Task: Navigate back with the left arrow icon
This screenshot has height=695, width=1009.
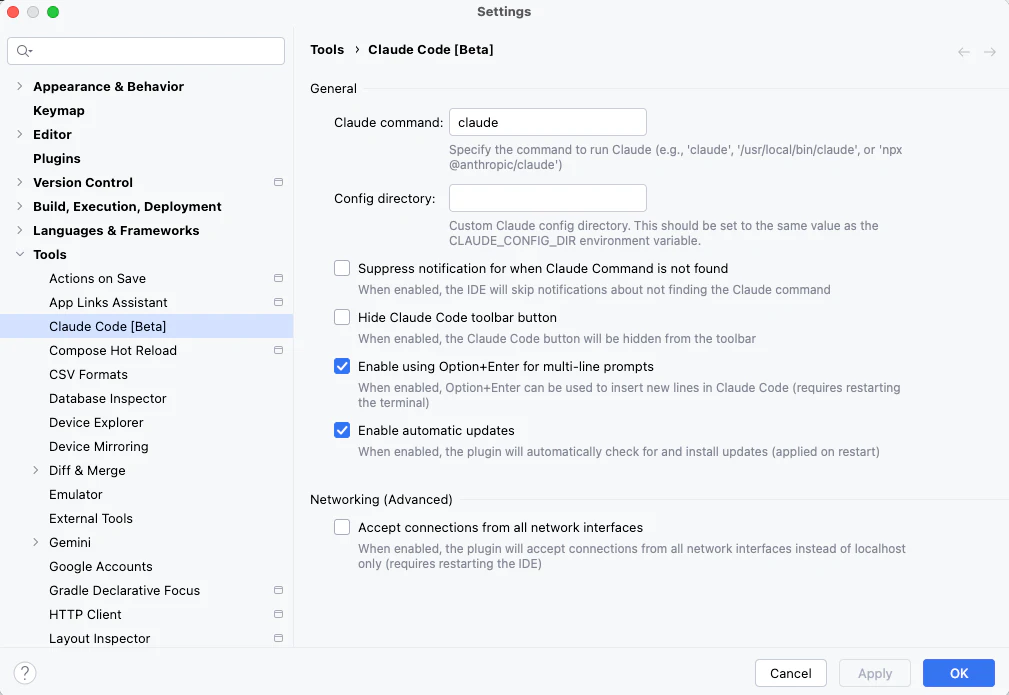Action: 963,52
